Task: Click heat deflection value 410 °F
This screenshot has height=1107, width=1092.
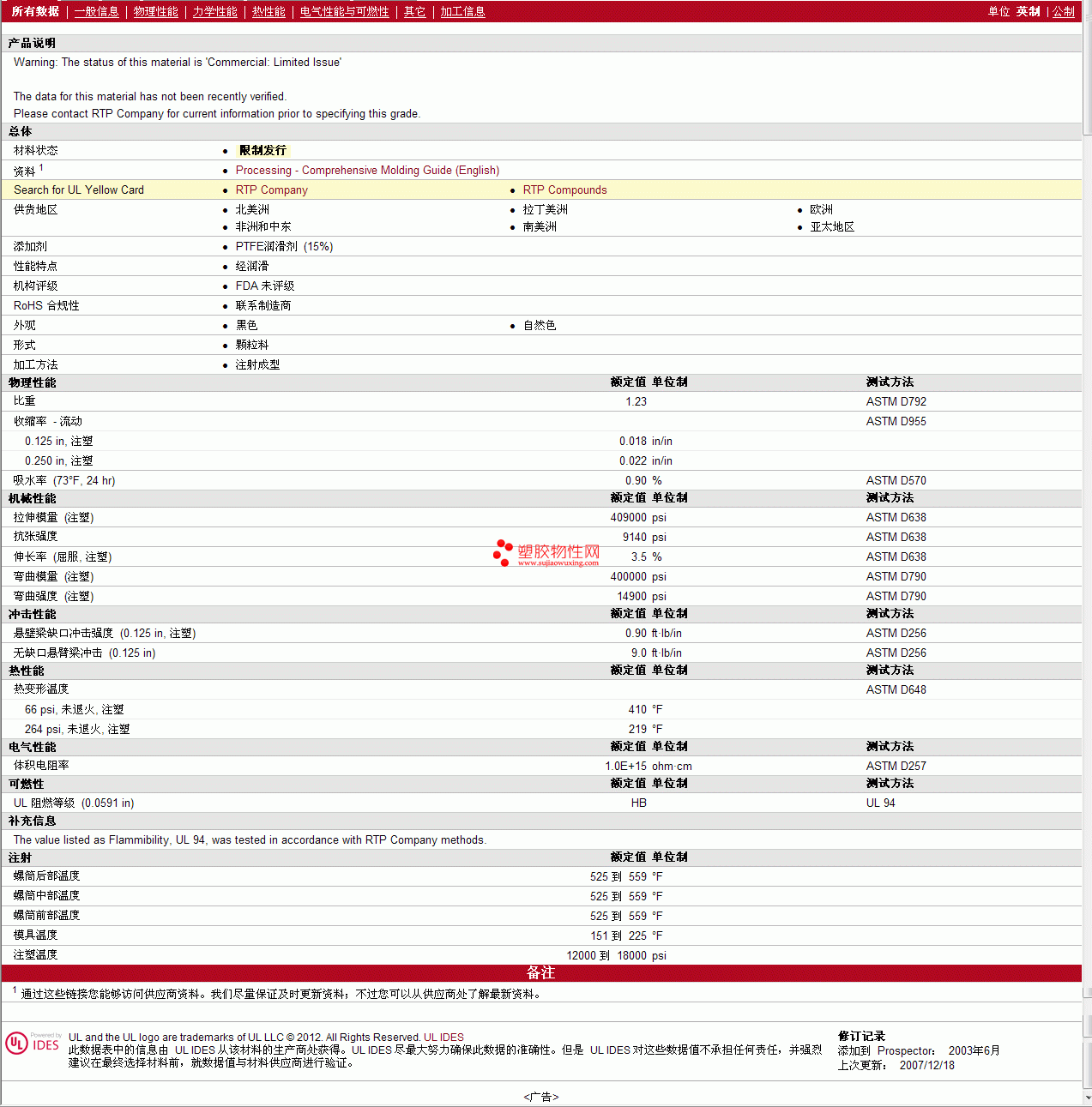Action: click(645, 709)
